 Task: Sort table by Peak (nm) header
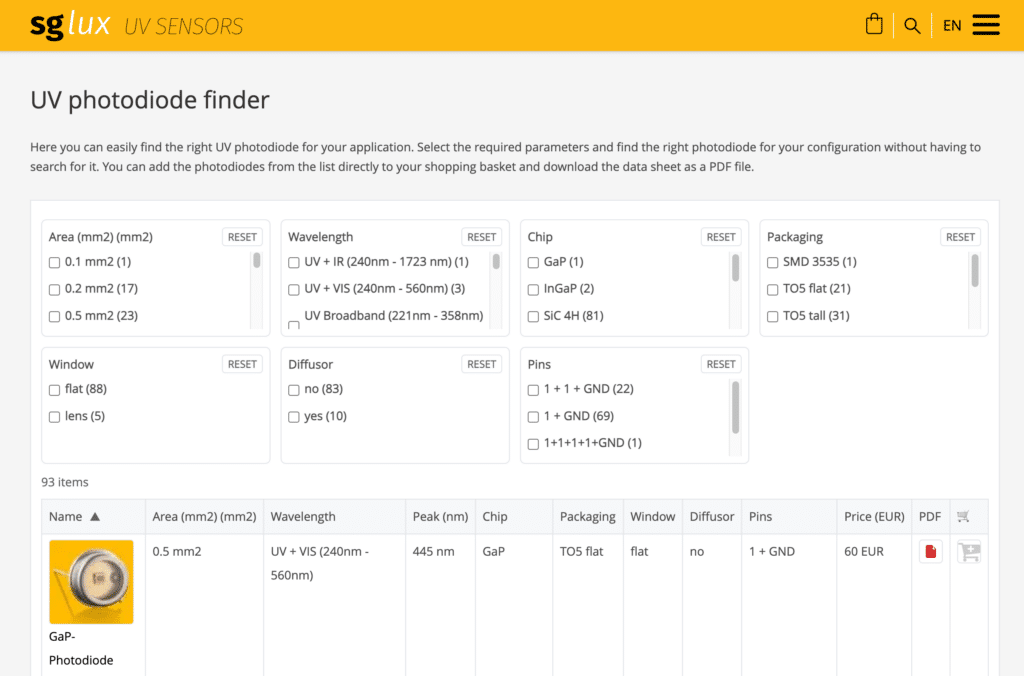(x=440, y=517)
